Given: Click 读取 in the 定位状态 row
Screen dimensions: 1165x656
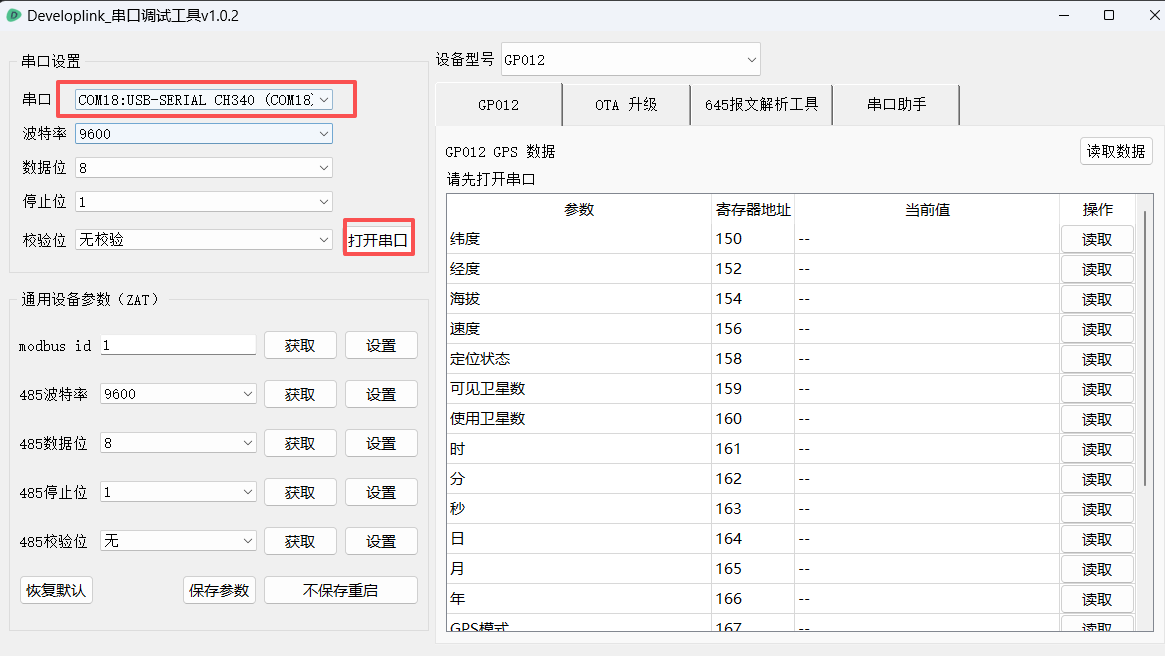Looking at the screenshot, I should click(1097, 360).
